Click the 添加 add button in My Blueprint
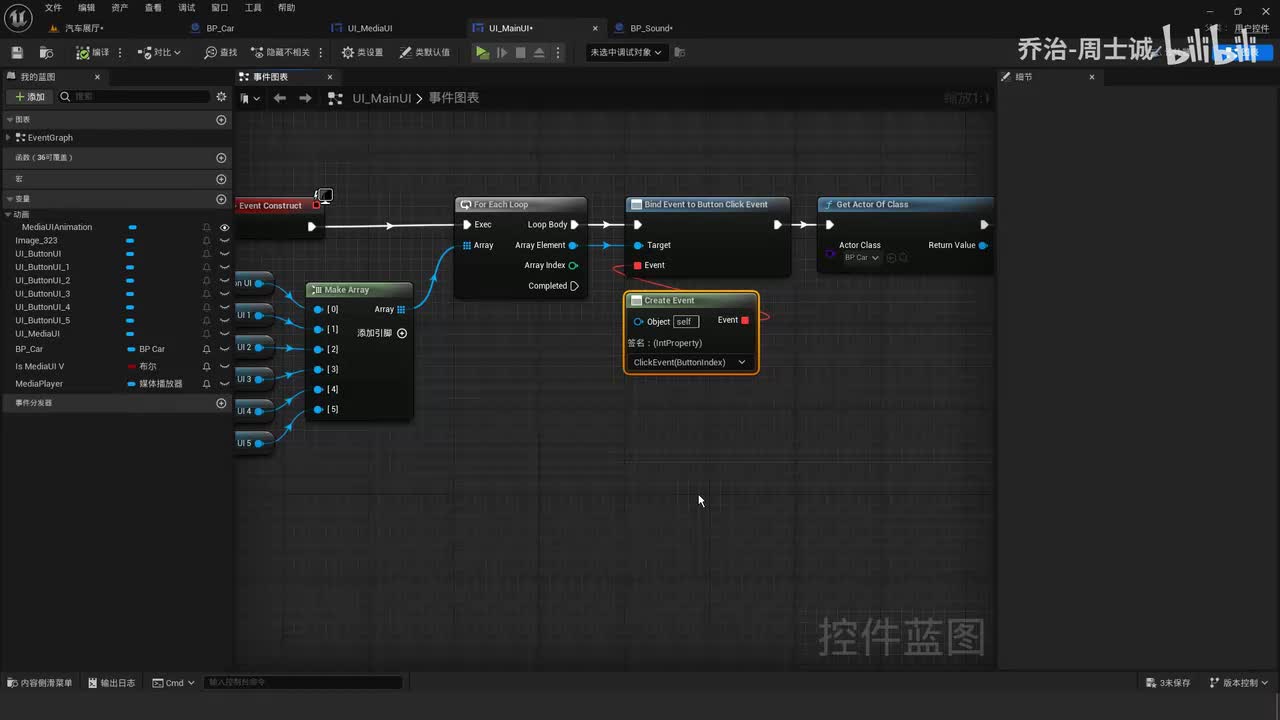 tap(29, 97)
